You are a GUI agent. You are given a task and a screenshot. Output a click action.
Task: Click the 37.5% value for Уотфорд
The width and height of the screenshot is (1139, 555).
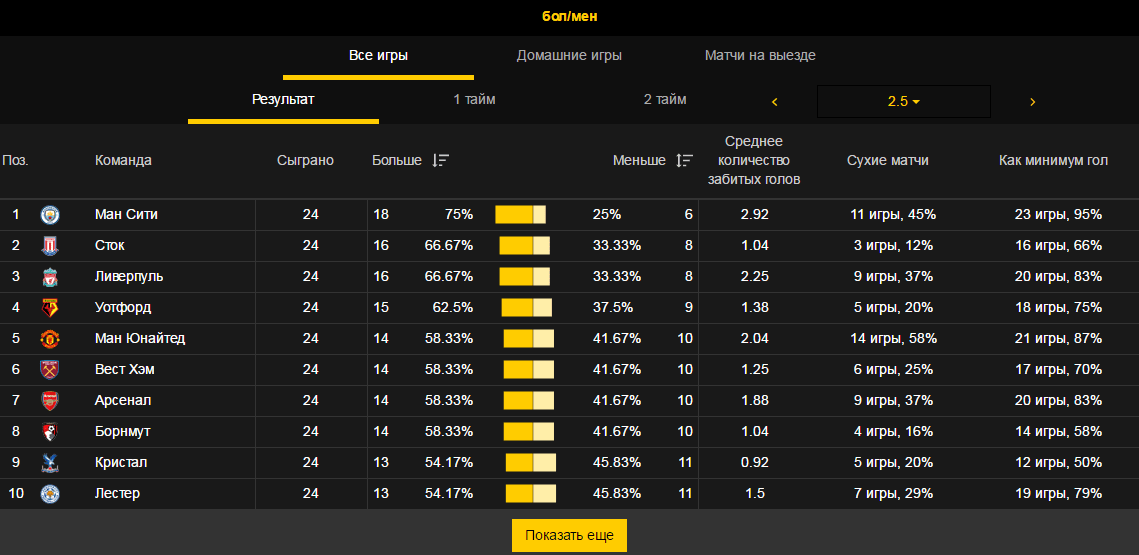613,308
